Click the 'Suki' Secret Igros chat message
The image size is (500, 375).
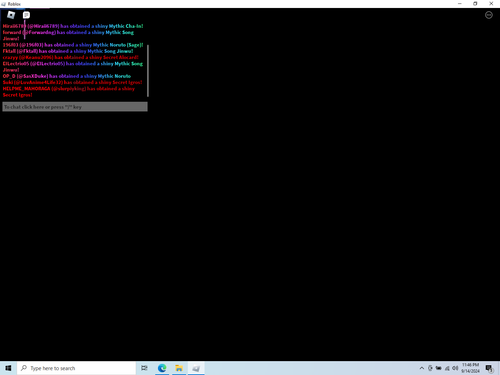72,82
